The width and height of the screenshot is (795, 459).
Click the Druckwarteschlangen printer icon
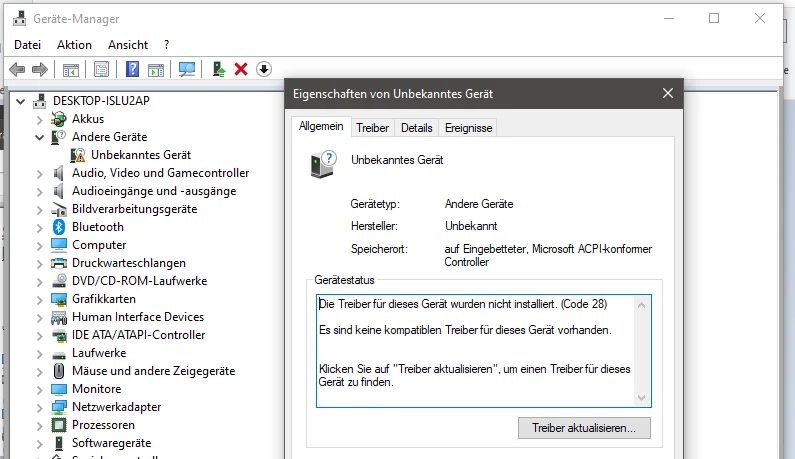pos(59,263)
